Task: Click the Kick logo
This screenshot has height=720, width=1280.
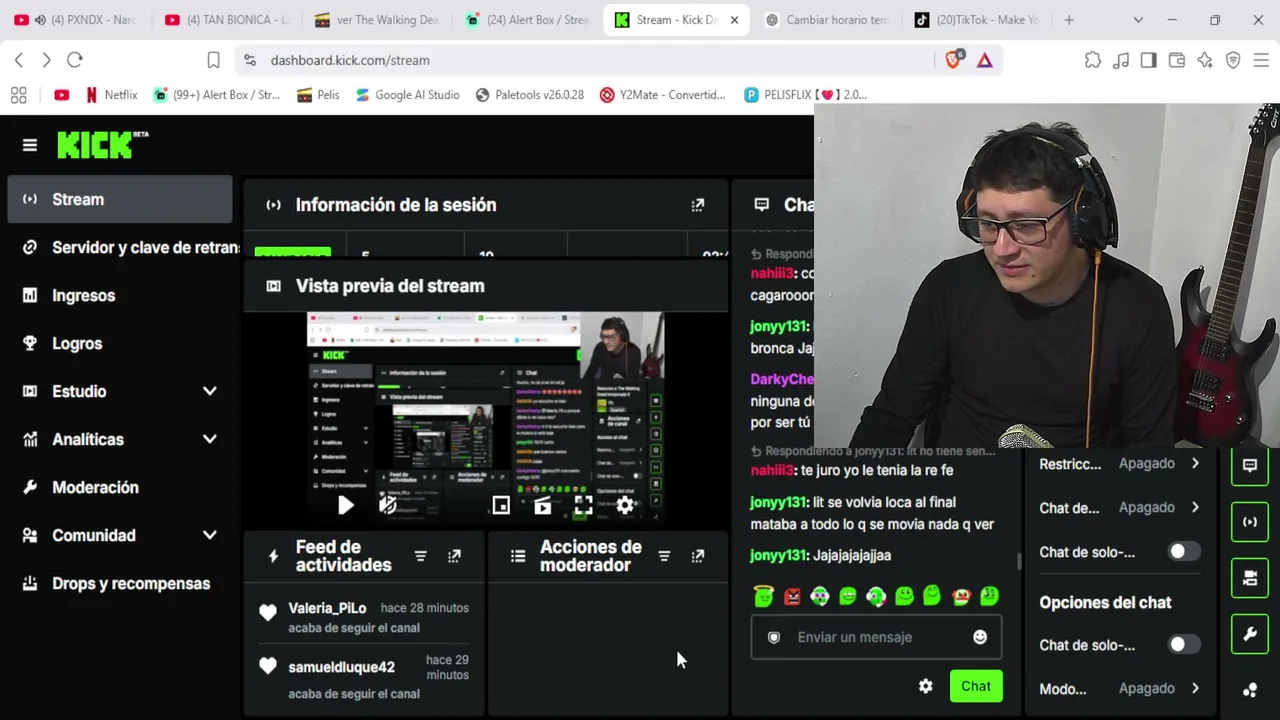Action: tap(102, 145)
